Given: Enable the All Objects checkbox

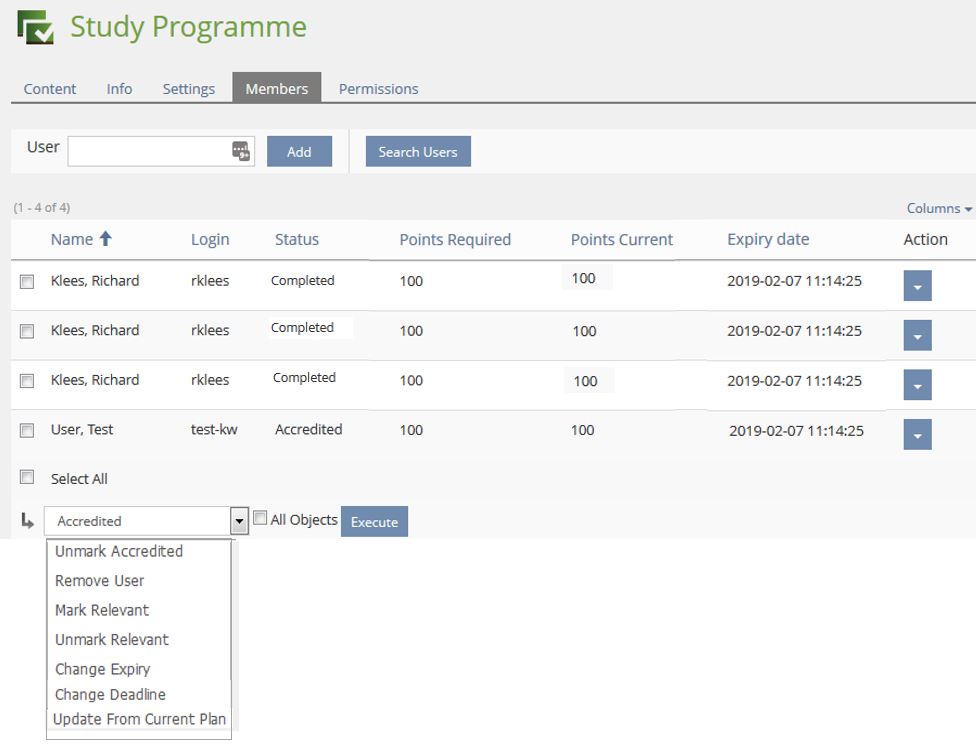Looking at the screenshot, I should 260,519.
